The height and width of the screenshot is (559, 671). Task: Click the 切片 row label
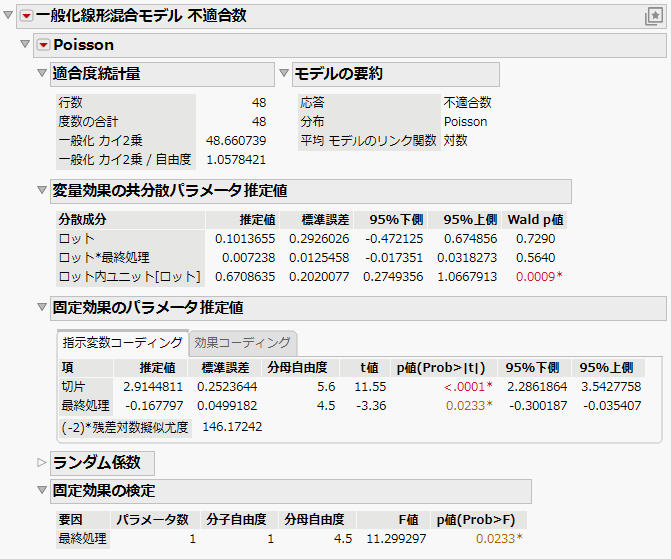(74, 387)
